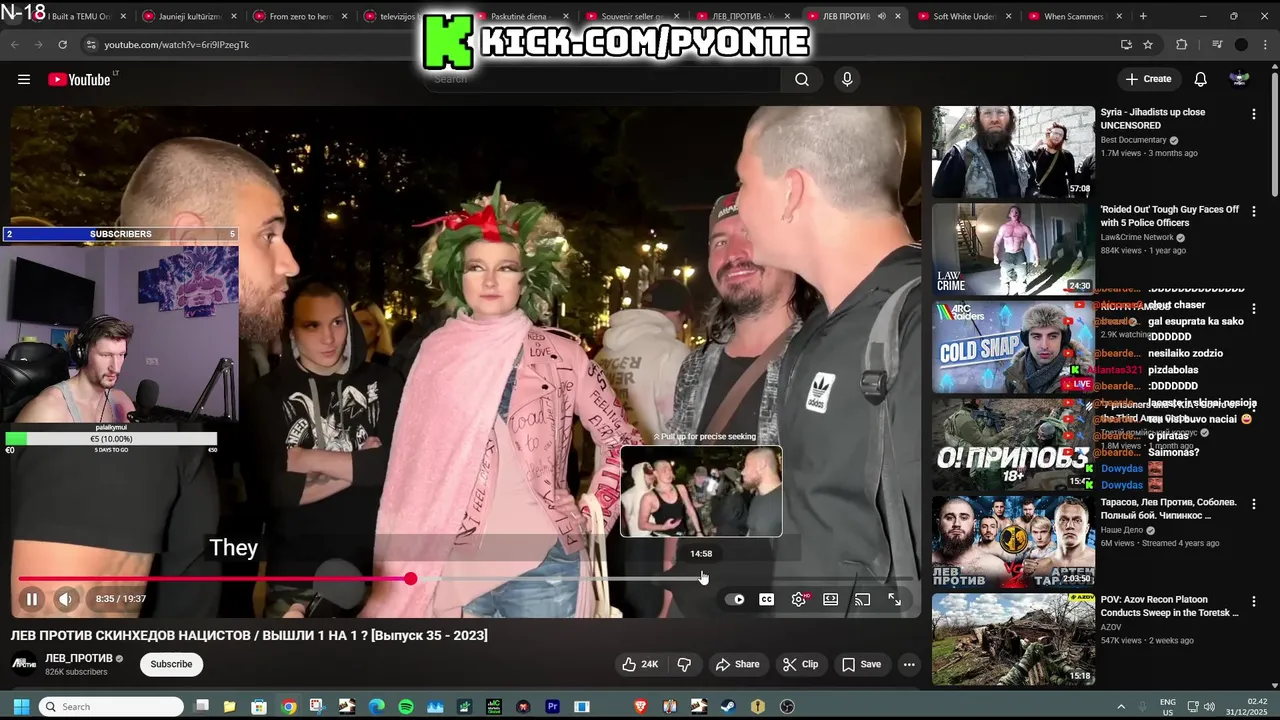Open the player settings gear

(798, 599)
